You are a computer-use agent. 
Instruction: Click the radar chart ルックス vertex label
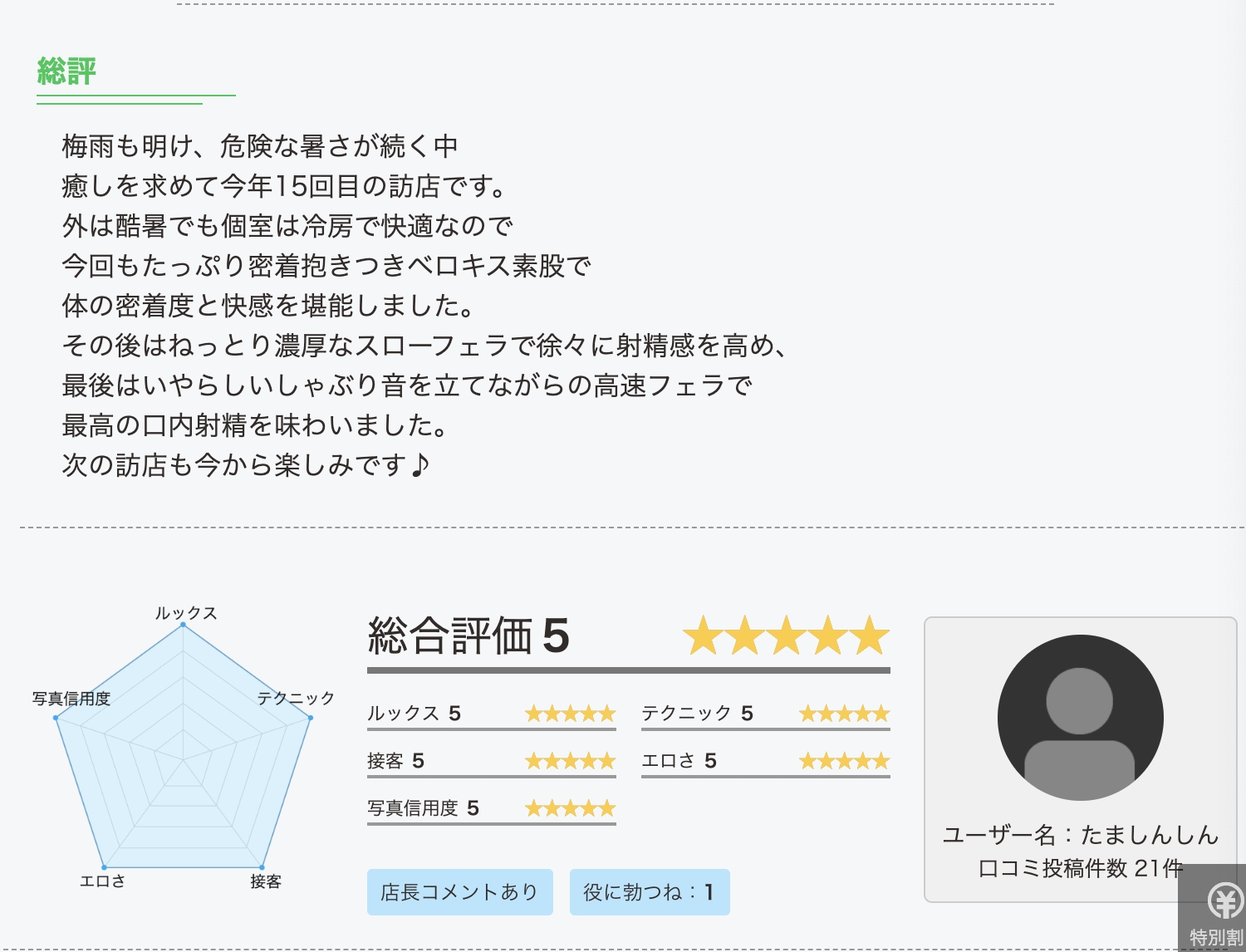(x=186, y=613)
